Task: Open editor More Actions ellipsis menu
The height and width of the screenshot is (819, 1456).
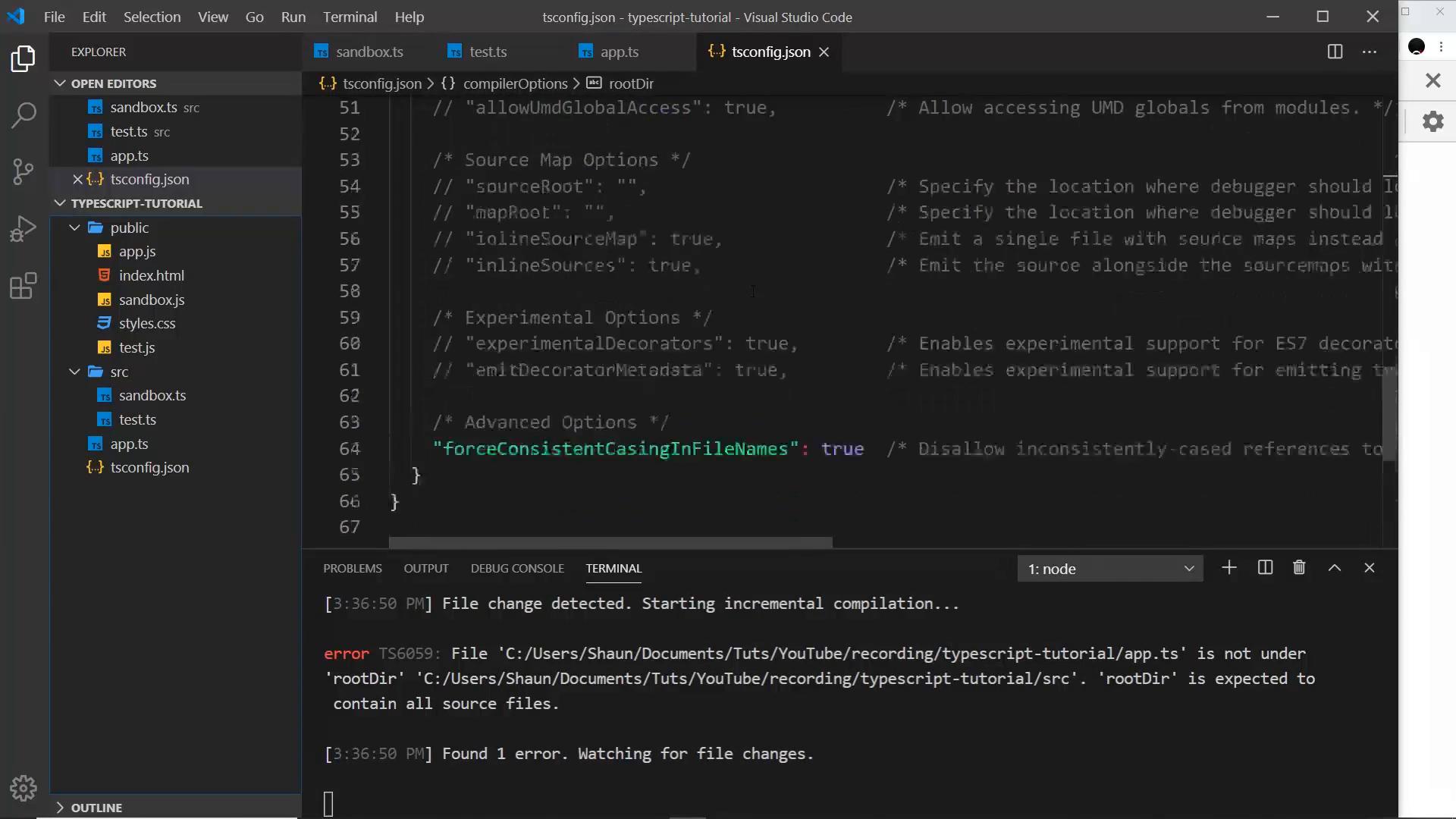Action: 1370,52
